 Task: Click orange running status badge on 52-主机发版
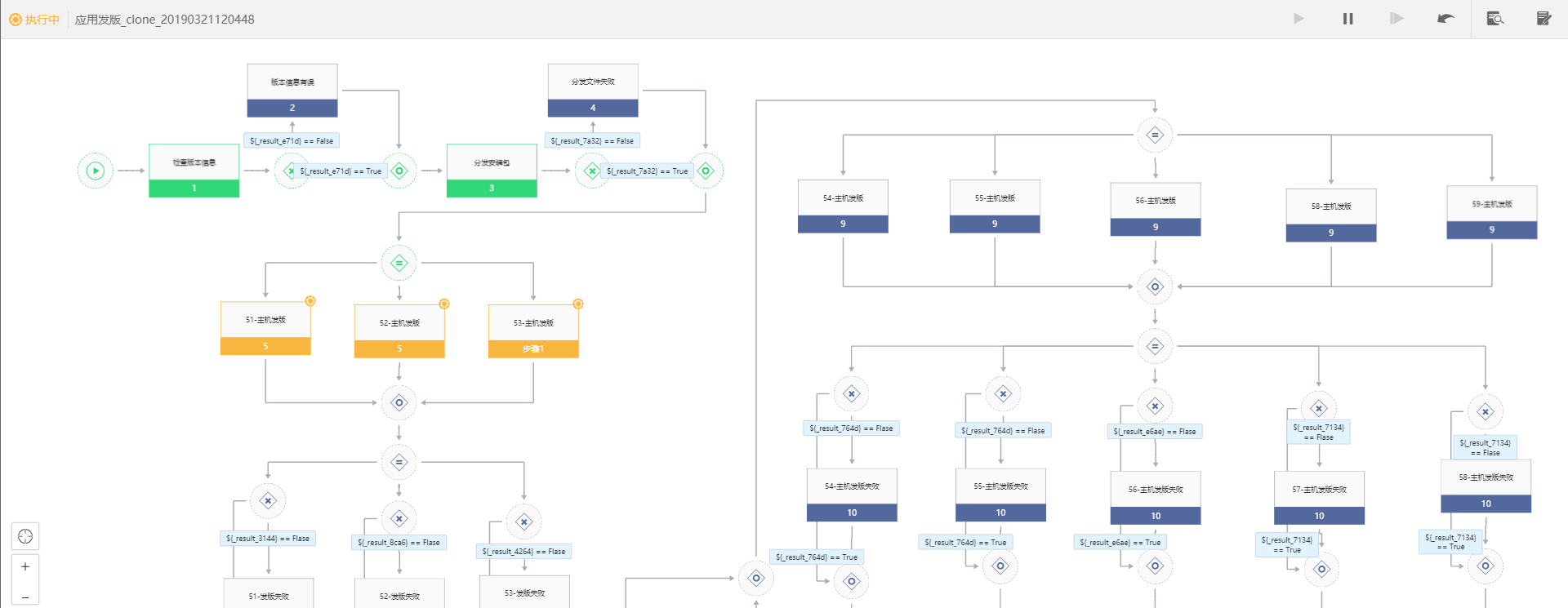click(x=444, y=304)
